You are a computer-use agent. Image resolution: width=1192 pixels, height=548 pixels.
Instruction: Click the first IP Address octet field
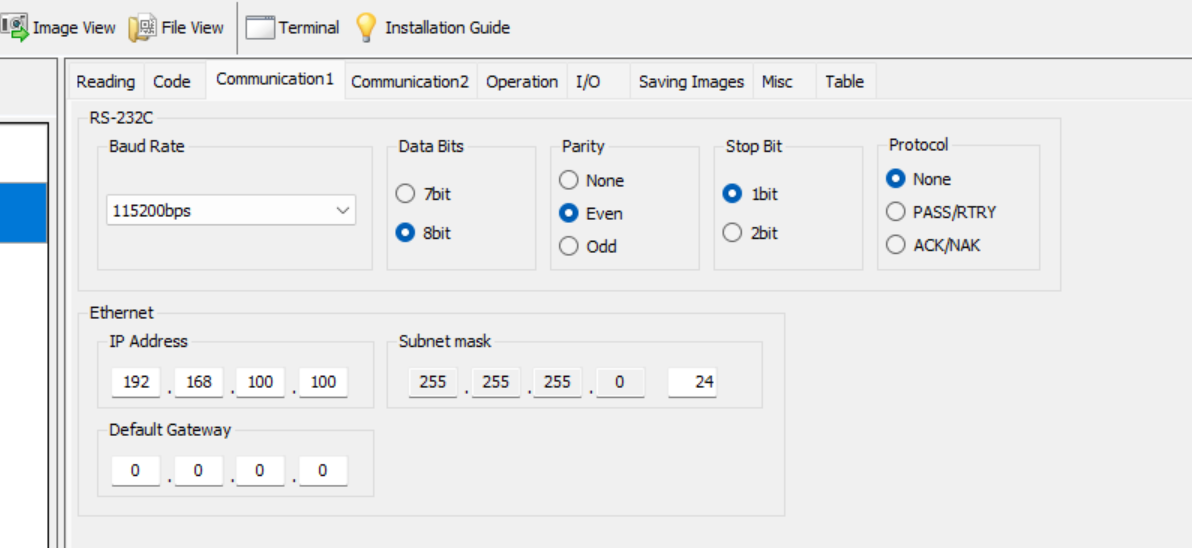pyautogui.click(x=136, y=382)
